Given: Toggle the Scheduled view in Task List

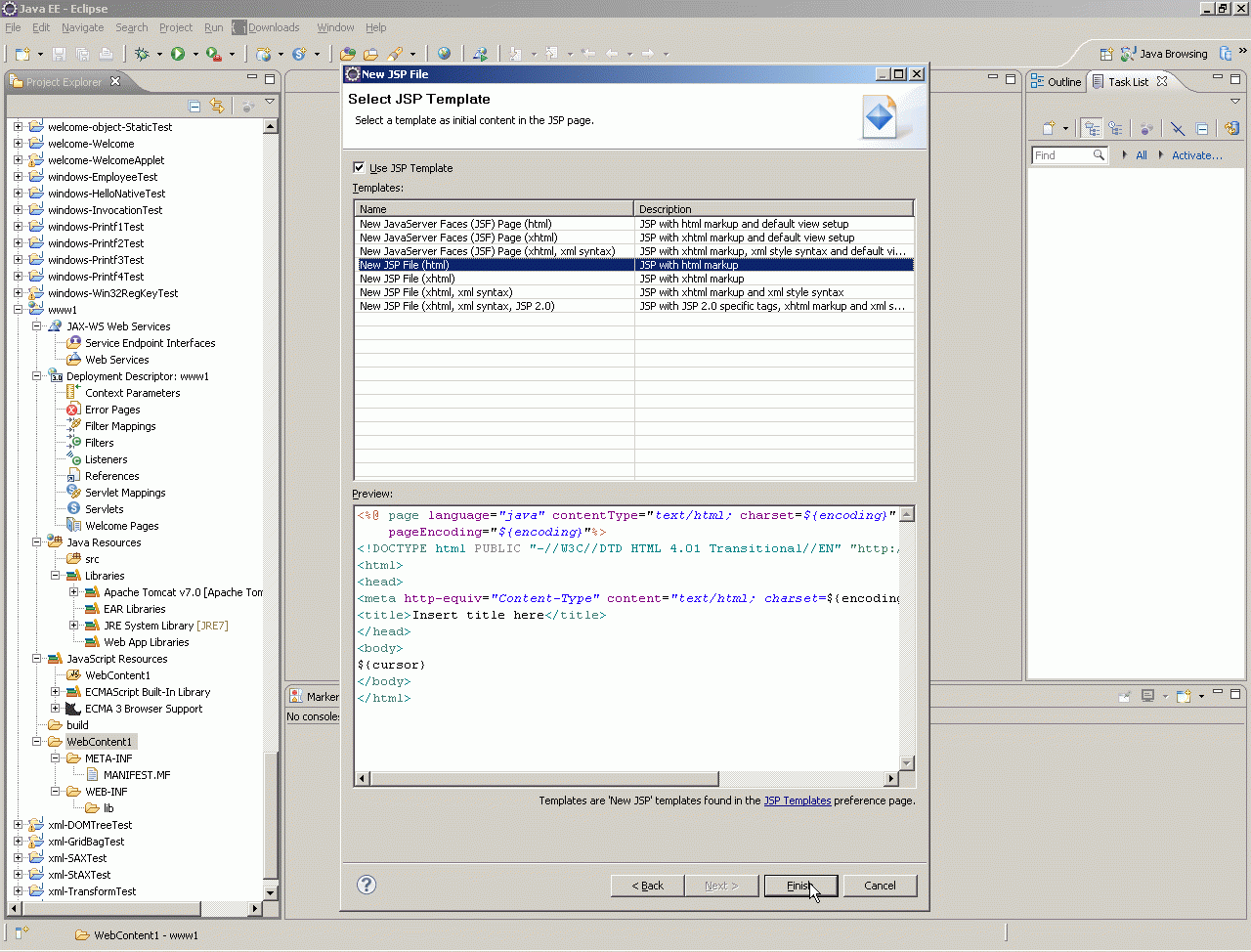Looking at the screenshot, I should point(1115,128).
